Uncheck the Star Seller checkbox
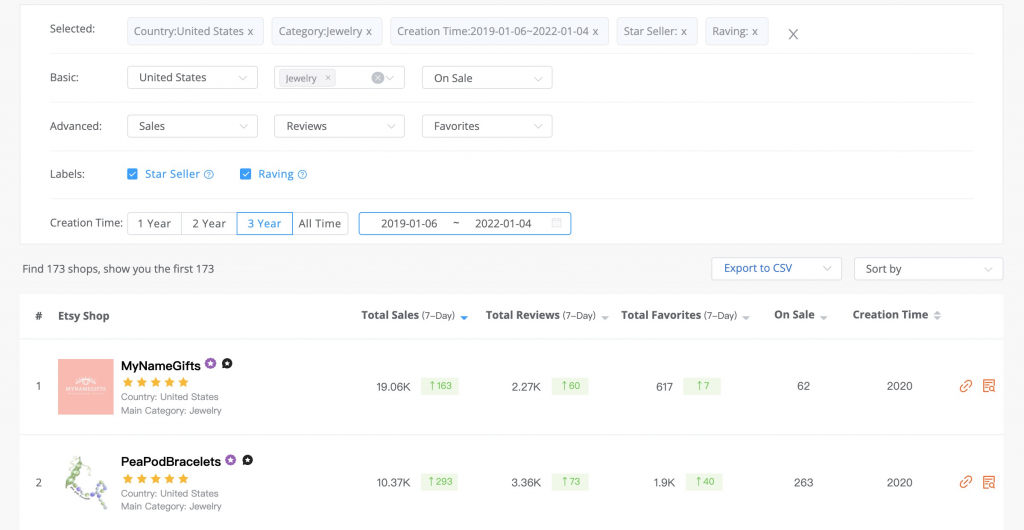The width and height of the screenshot is (1024, 530). pyautogui.click(x=132, y=174)
